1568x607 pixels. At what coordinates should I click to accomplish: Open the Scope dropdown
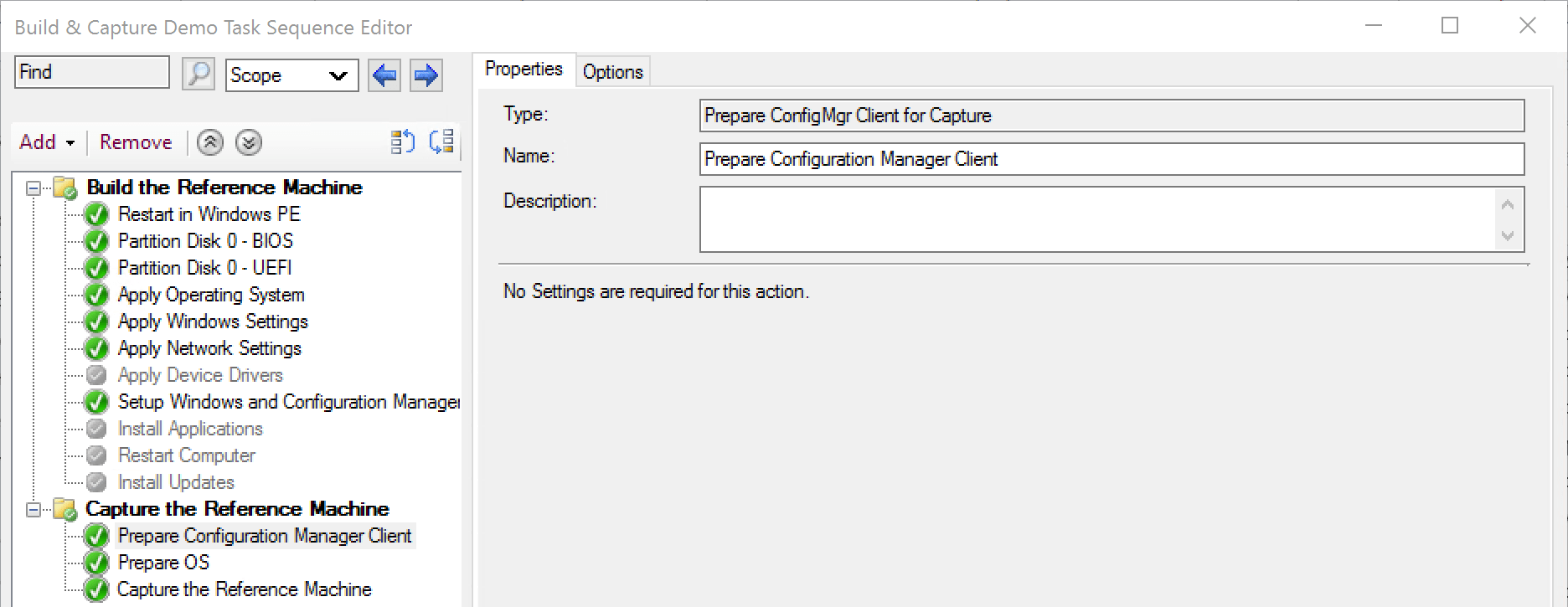click(x=338, y=75)
